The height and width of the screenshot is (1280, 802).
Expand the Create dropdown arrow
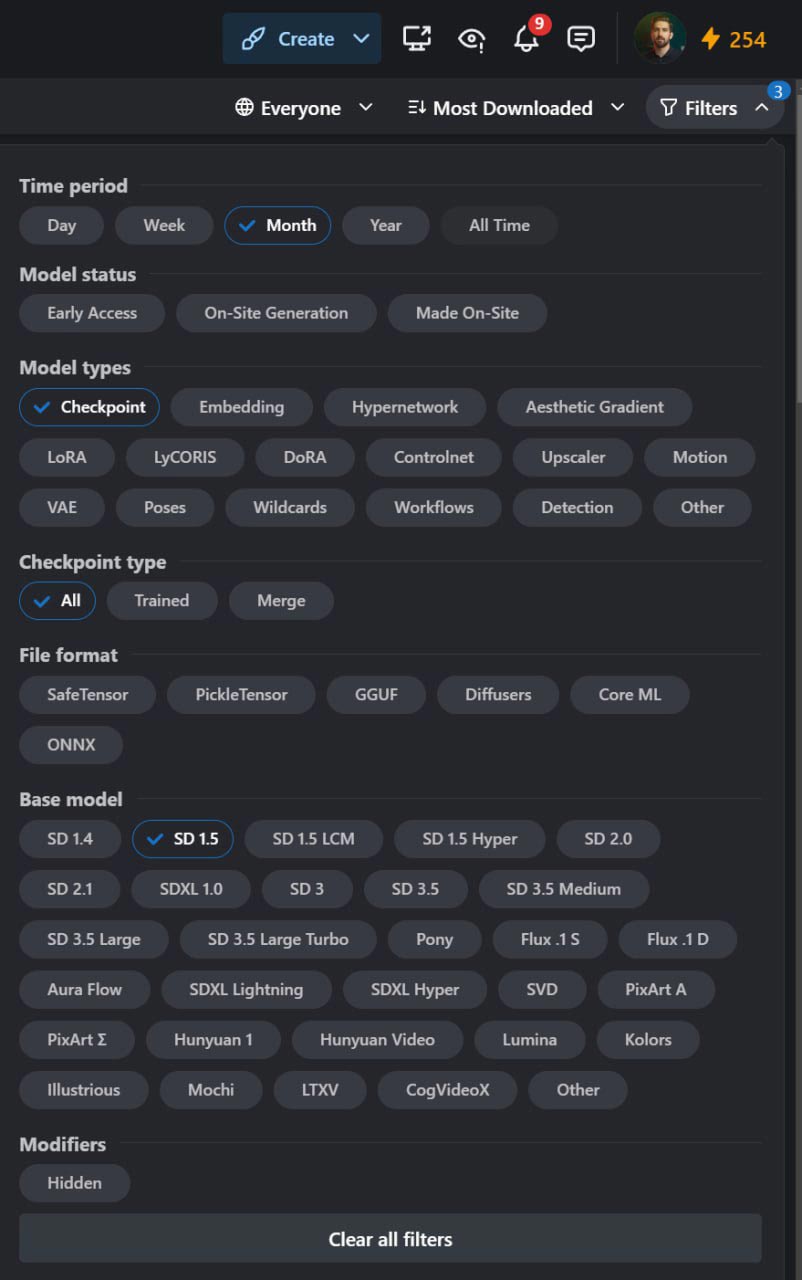click(x=361, y=39)
